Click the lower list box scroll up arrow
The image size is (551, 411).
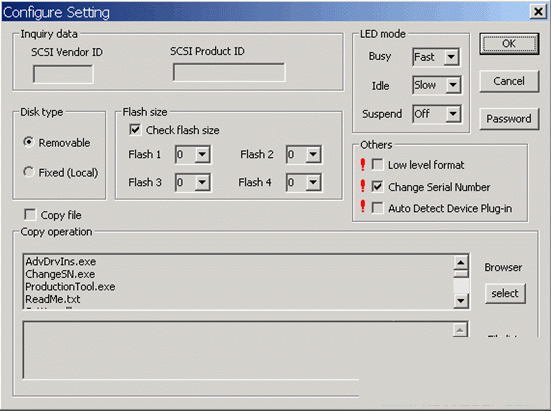point(460,330)
